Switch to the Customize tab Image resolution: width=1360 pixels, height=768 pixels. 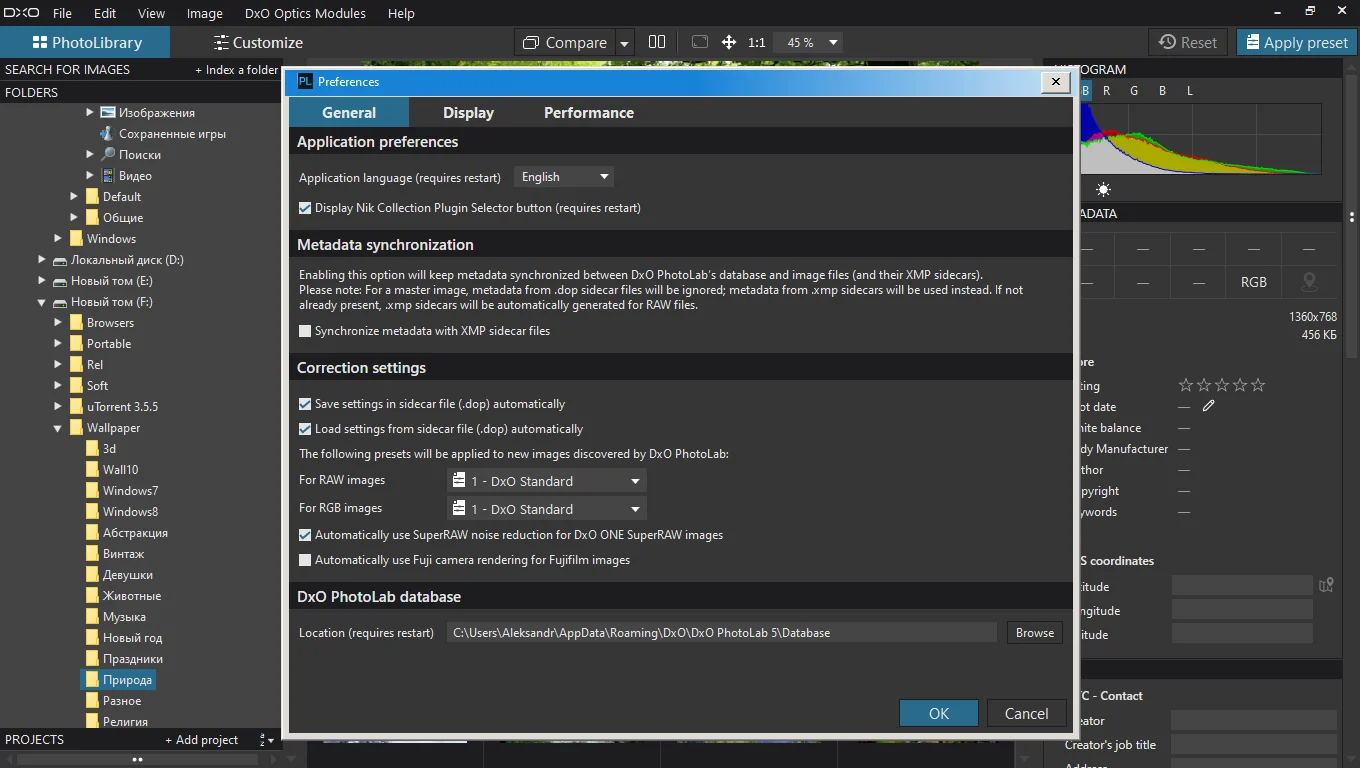(x=258, y=42)
